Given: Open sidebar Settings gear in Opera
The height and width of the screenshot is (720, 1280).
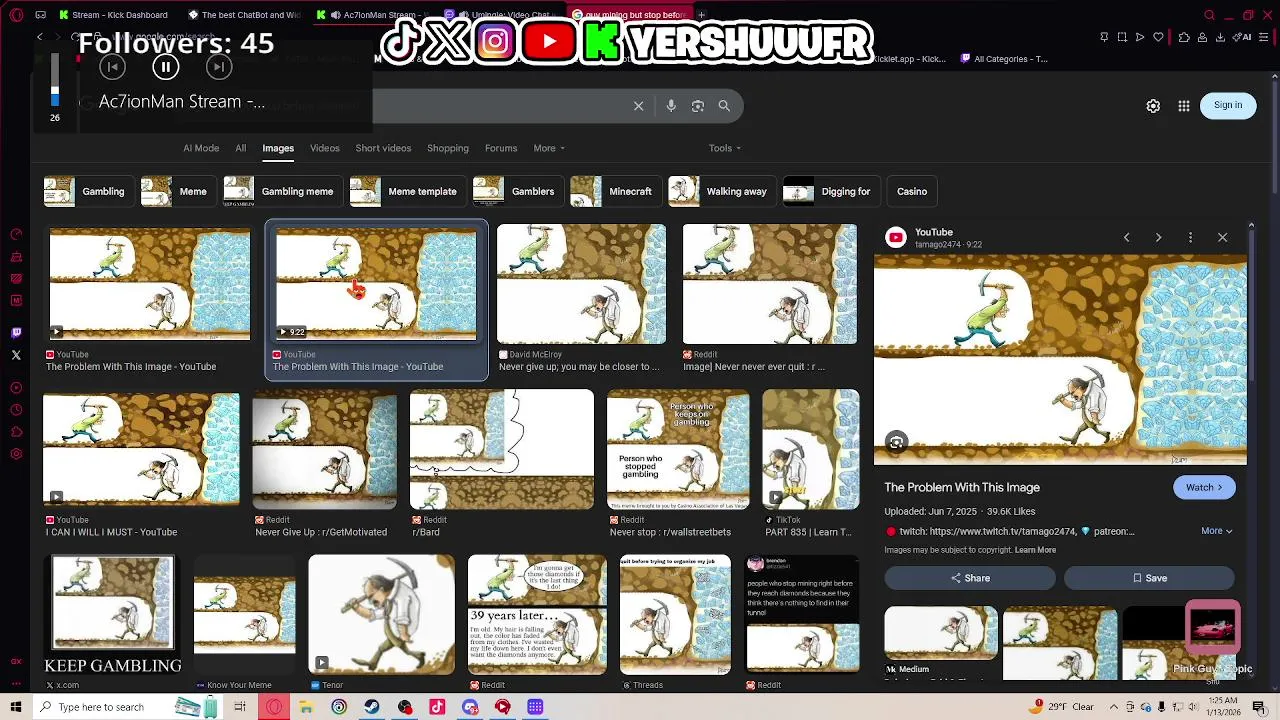Looking at the screenshot, I should point(16,454).
